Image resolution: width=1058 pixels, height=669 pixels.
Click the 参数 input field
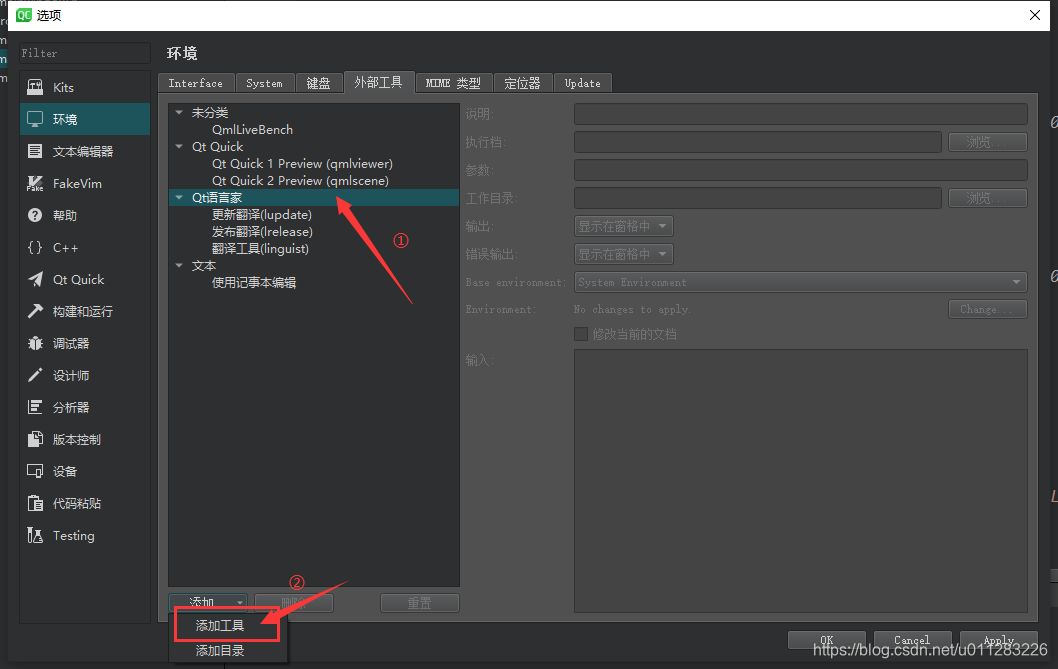pyautogui.click(x=800, y=170)
